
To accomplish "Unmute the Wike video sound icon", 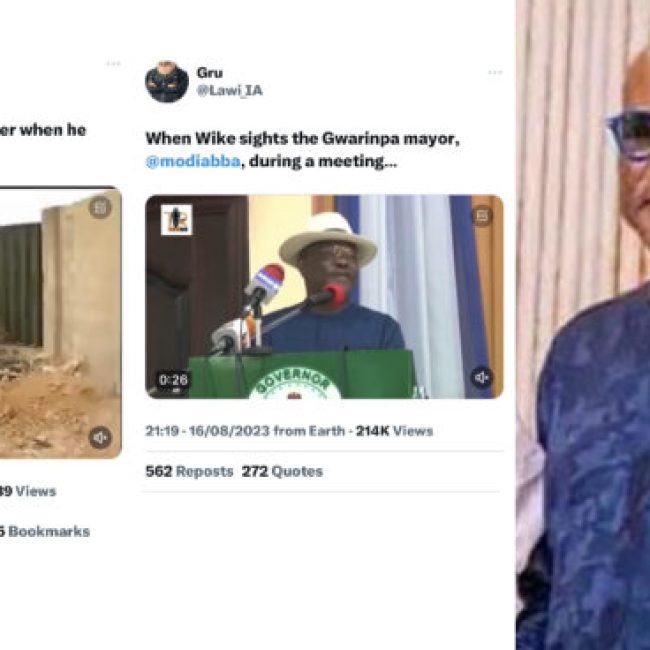I will pos(482,378).
